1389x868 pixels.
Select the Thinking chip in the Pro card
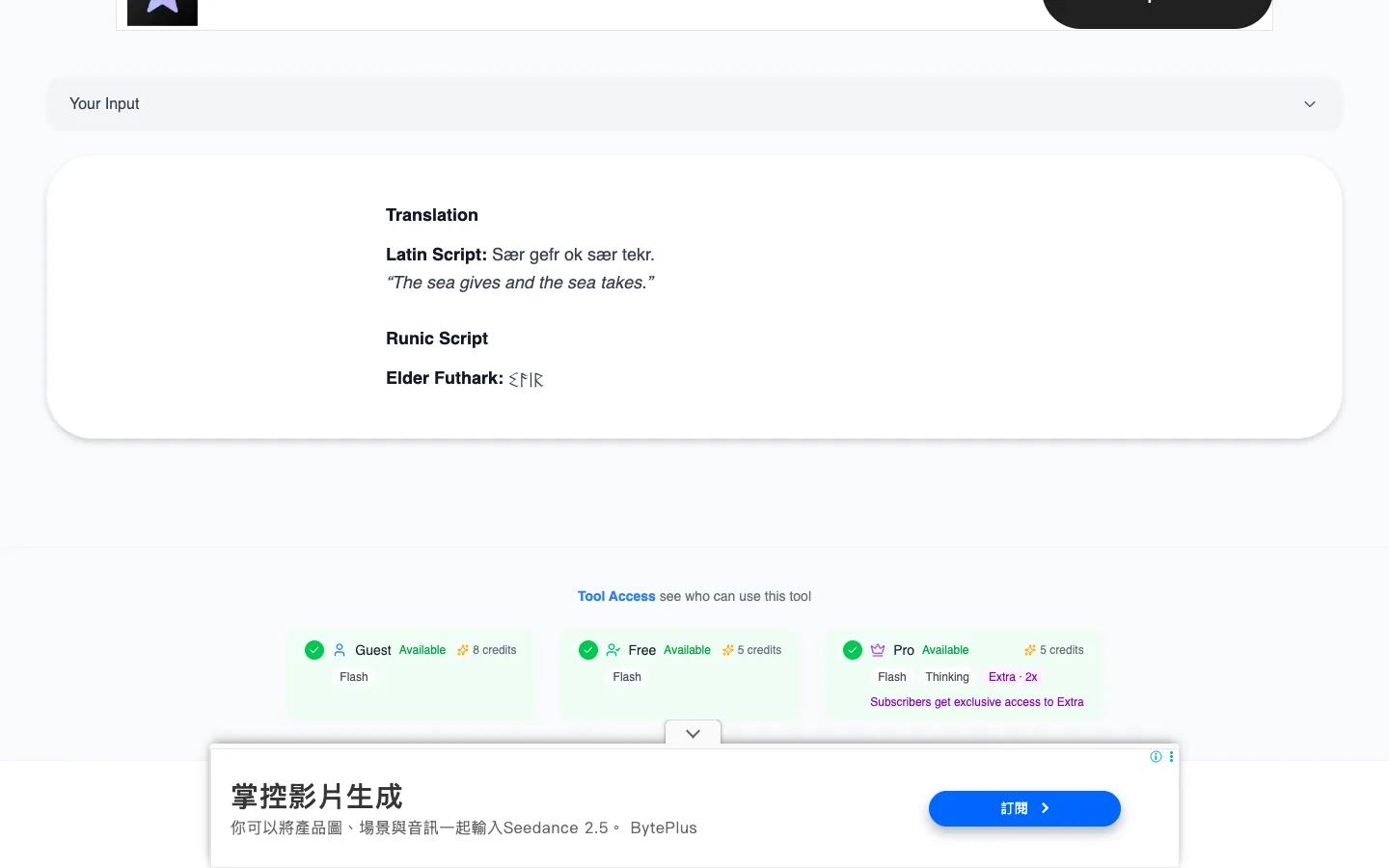947,677
